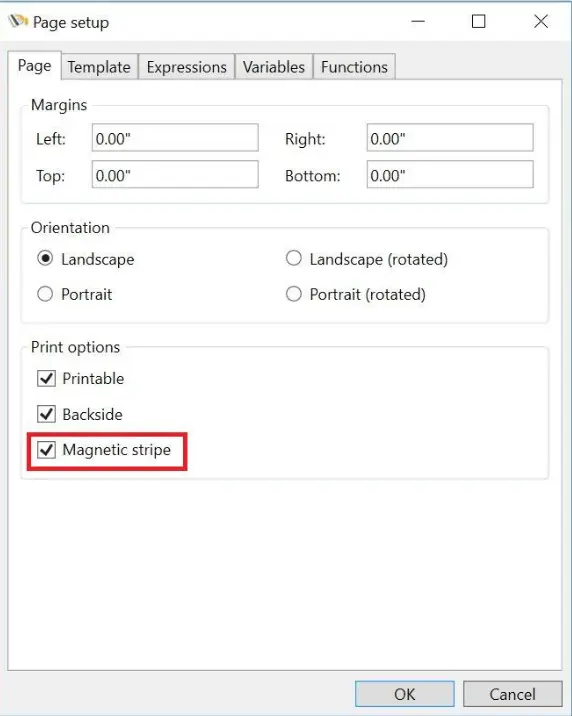Select the Functions tab
This screenshot has width=572, height=716.
coord(354,67)
